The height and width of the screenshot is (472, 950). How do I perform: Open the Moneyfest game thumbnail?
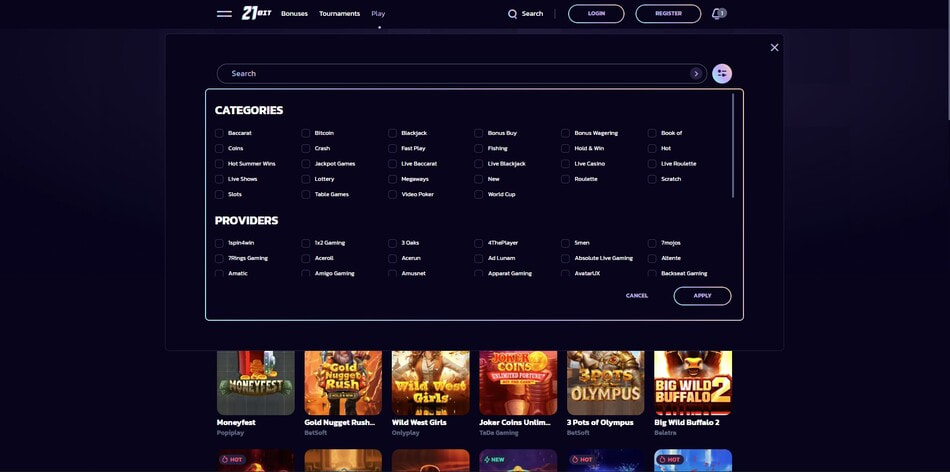click(x=256, y=383)
